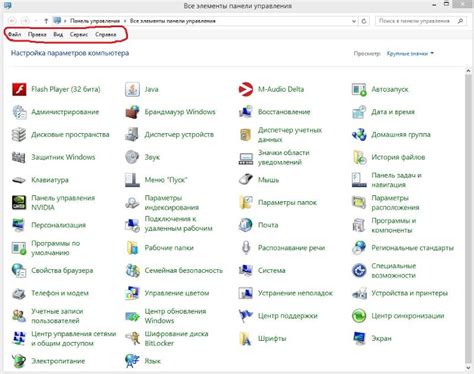Click the Устройства и принтеры link
This screenshot has width=474, height=374.
(x=409, y=293)
